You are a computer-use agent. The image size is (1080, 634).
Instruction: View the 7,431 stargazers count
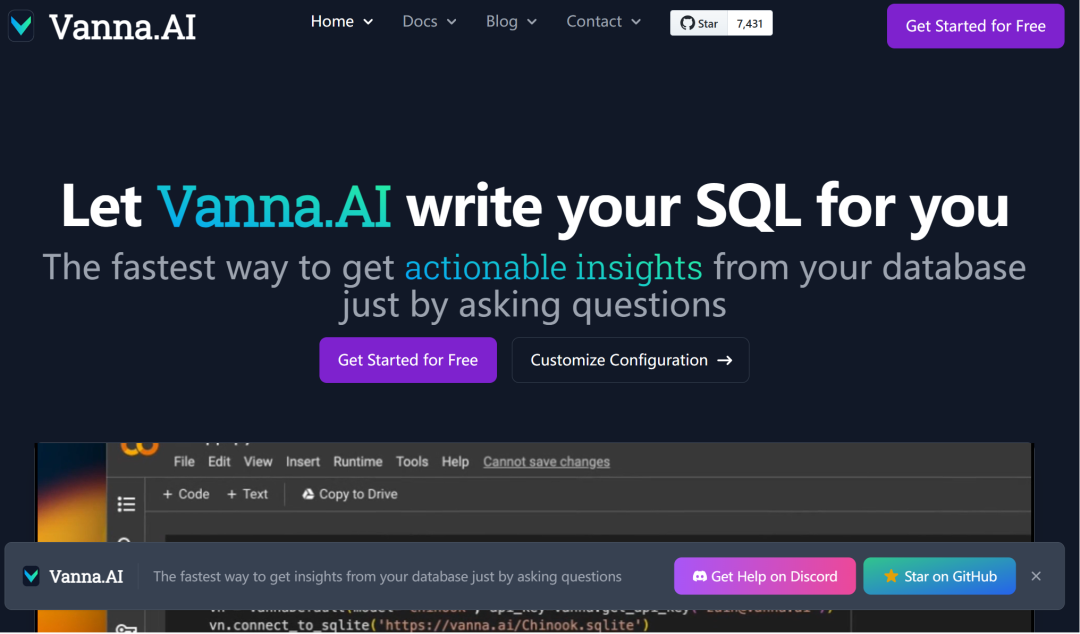point(749,23)
